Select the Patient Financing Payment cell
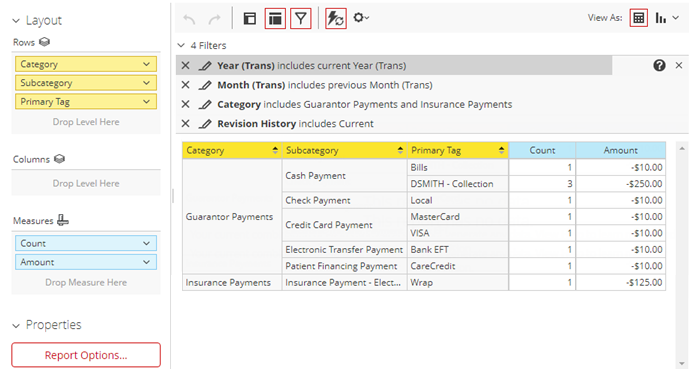The width and height of the screenshot is (689, 369). pyautogui.click(x=344, y=266)
